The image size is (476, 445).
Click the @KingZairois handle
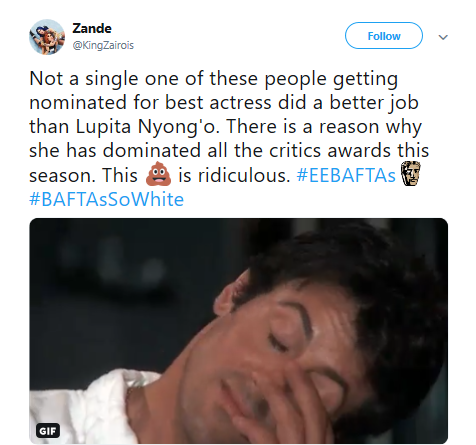tap(103, 45)
